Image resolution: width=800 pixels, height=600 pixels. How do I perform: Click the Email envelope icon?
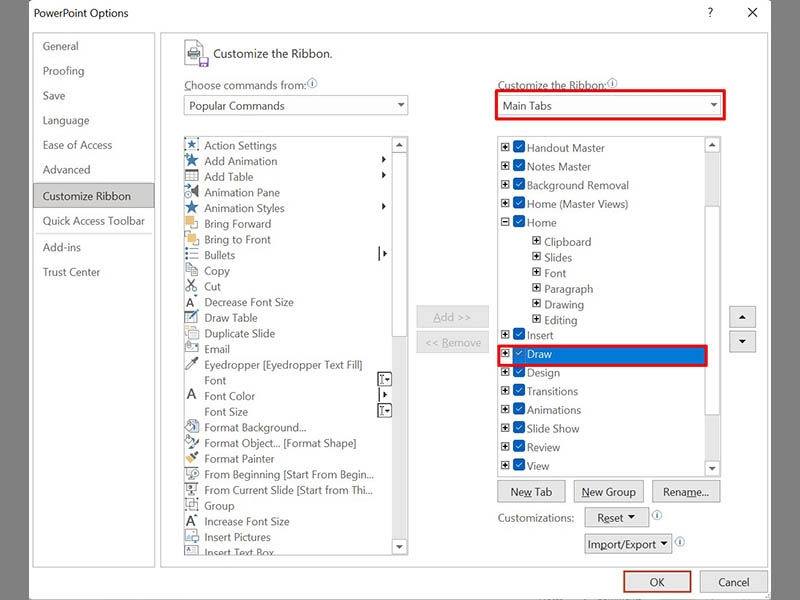[192, 348]
